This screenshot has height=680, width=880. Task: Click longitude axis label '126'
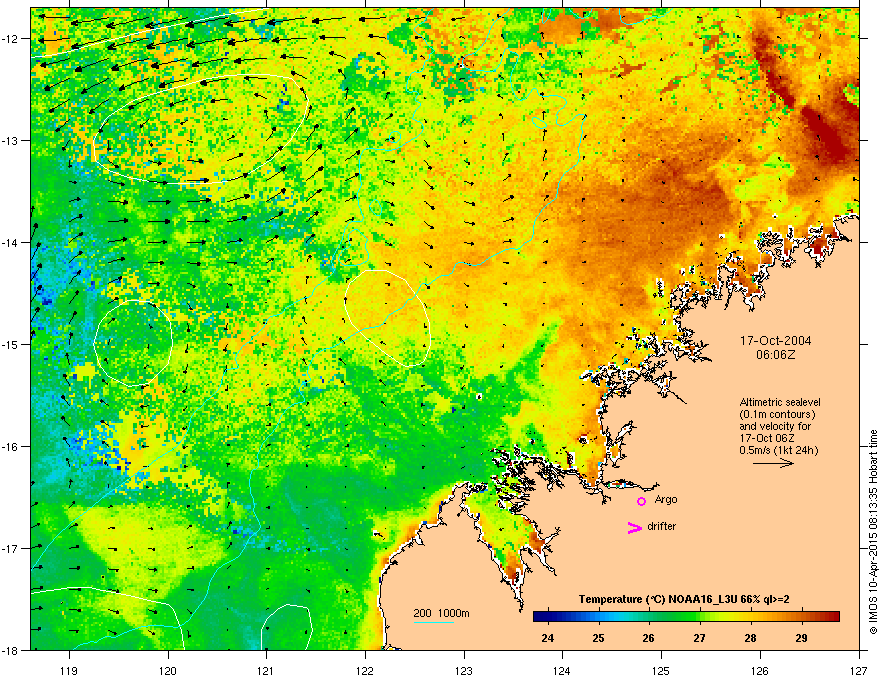pos(760,670)
